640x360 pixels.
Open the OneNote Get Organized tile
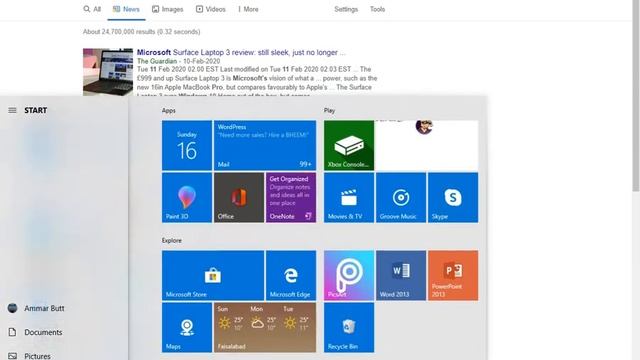pyautogui.click(x=291, y=198)
